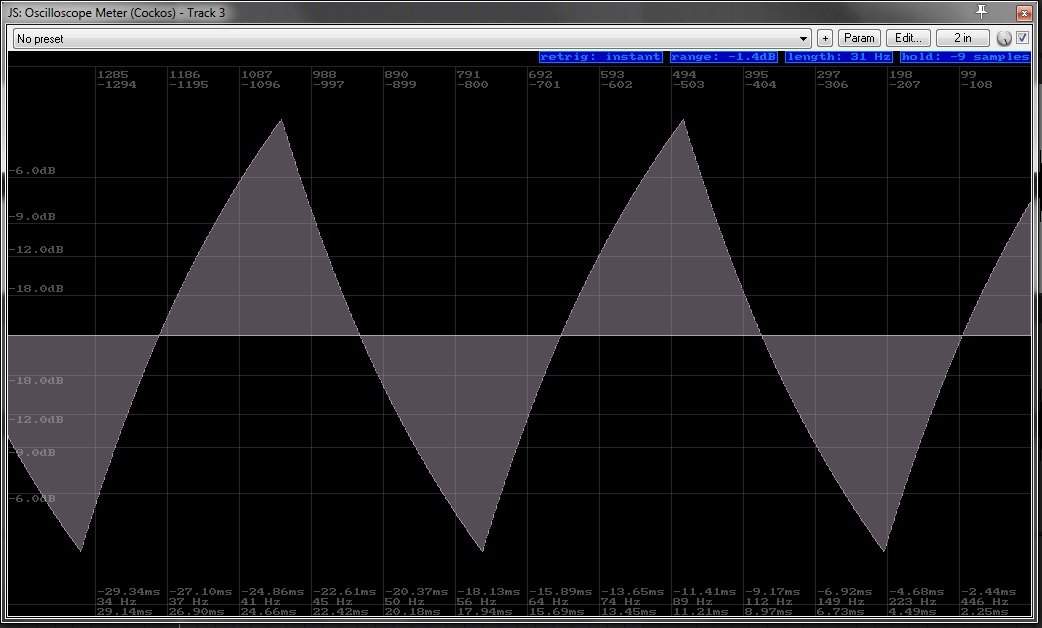
Task: Click the 'range: -1.4dB' setting
Action: (724, 57)
